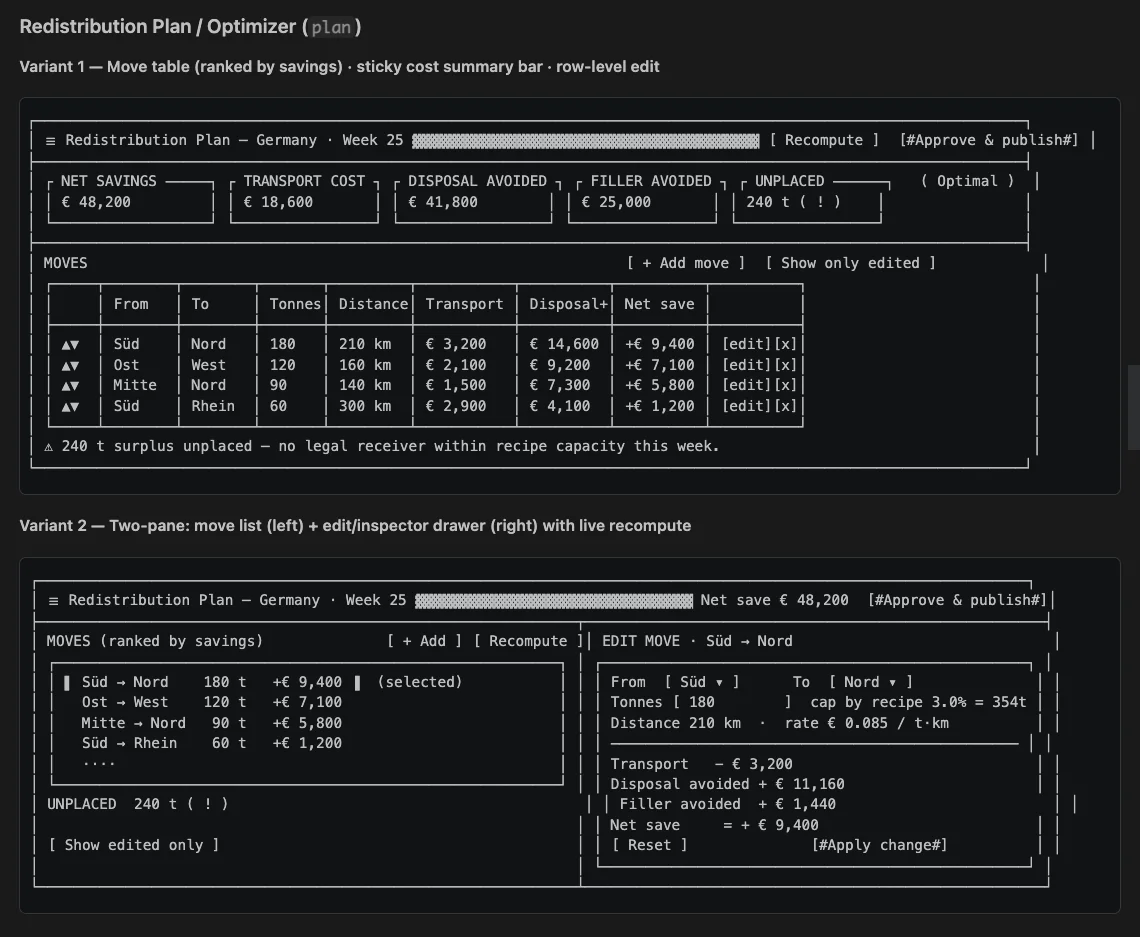Click the + Add move button

point(686,263)
